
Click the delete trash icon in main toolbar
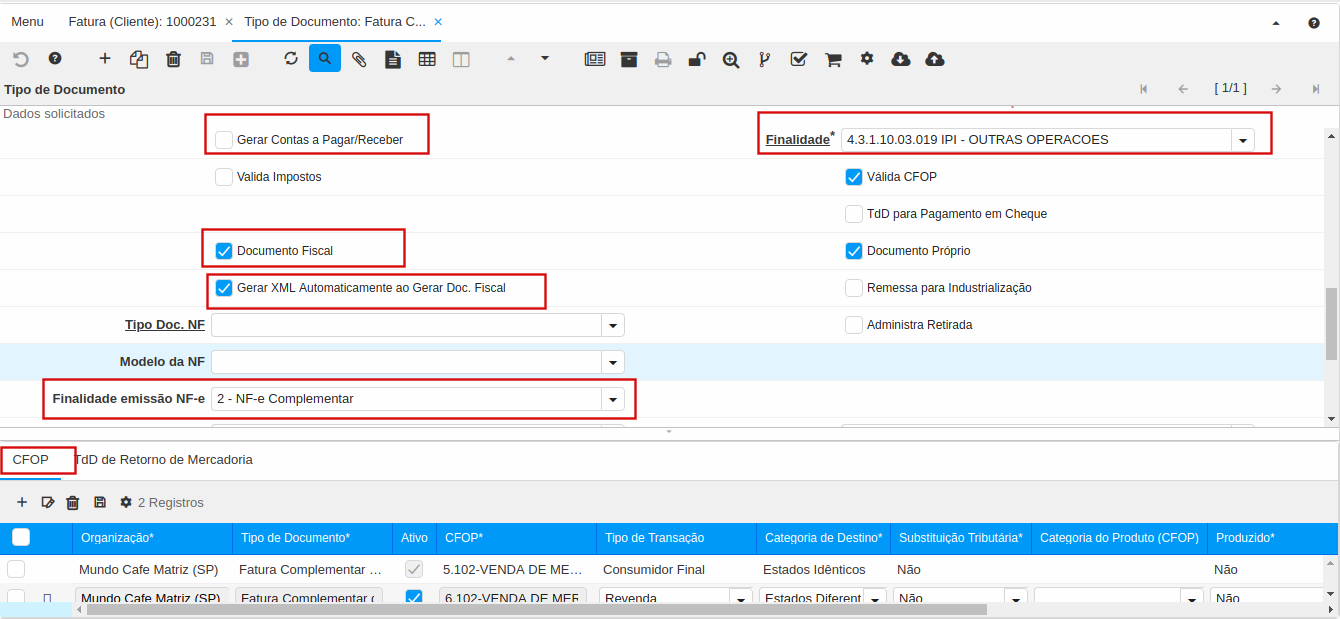(x=173, y=59)
